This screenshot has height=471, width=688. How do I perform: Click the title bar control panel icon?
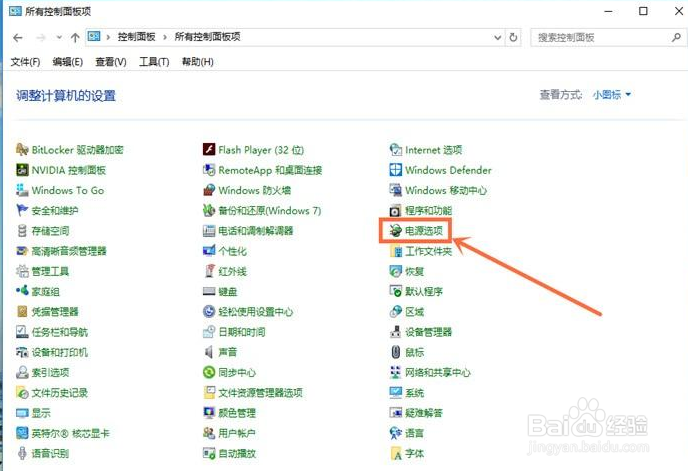pos(15,11)
